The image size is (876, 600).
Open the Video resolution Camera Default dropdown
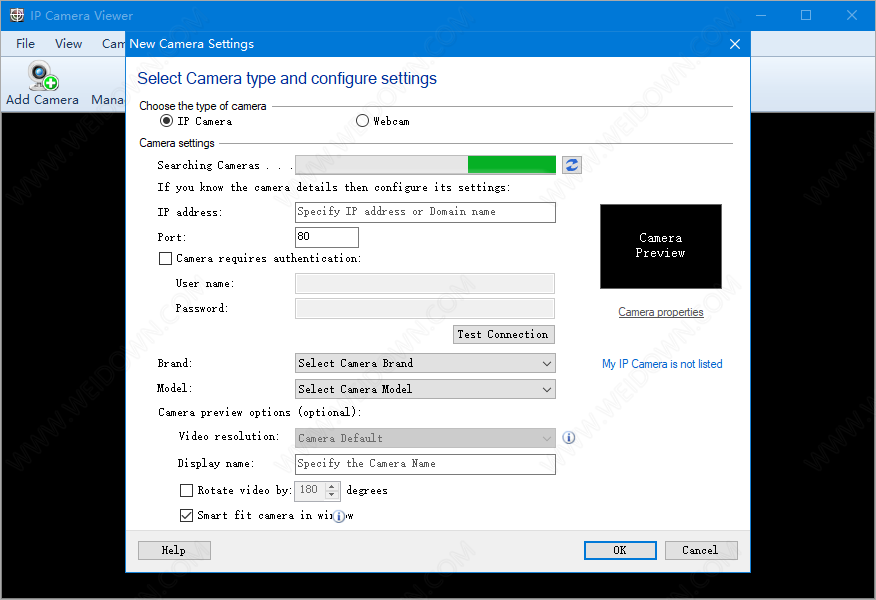[425, 438]
